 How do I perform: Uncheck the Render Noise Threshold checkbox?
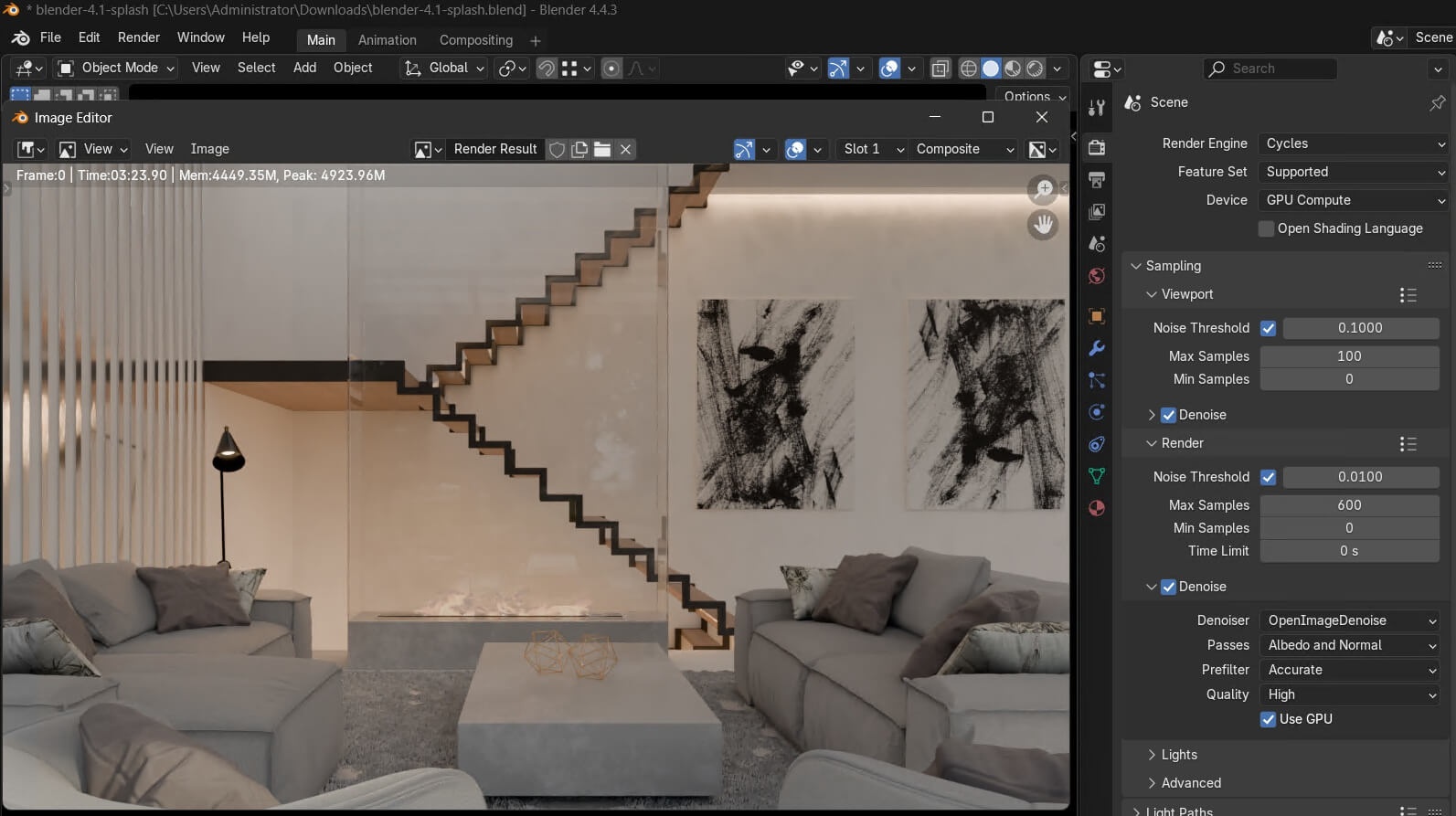pyautogui.click(x=1268, y=477)
